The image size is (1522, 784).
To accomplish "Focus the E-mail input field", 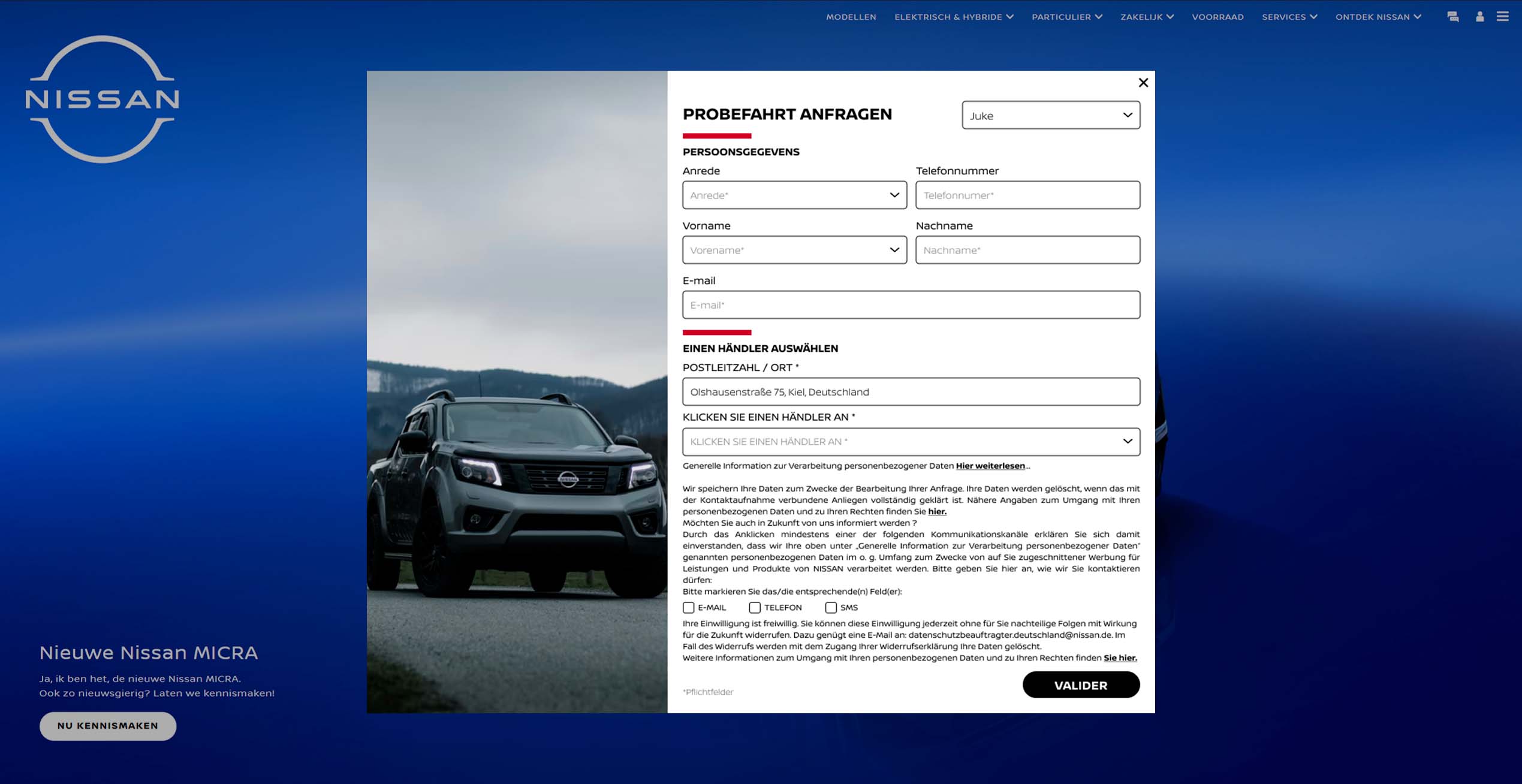I will [x=911, y=305].
